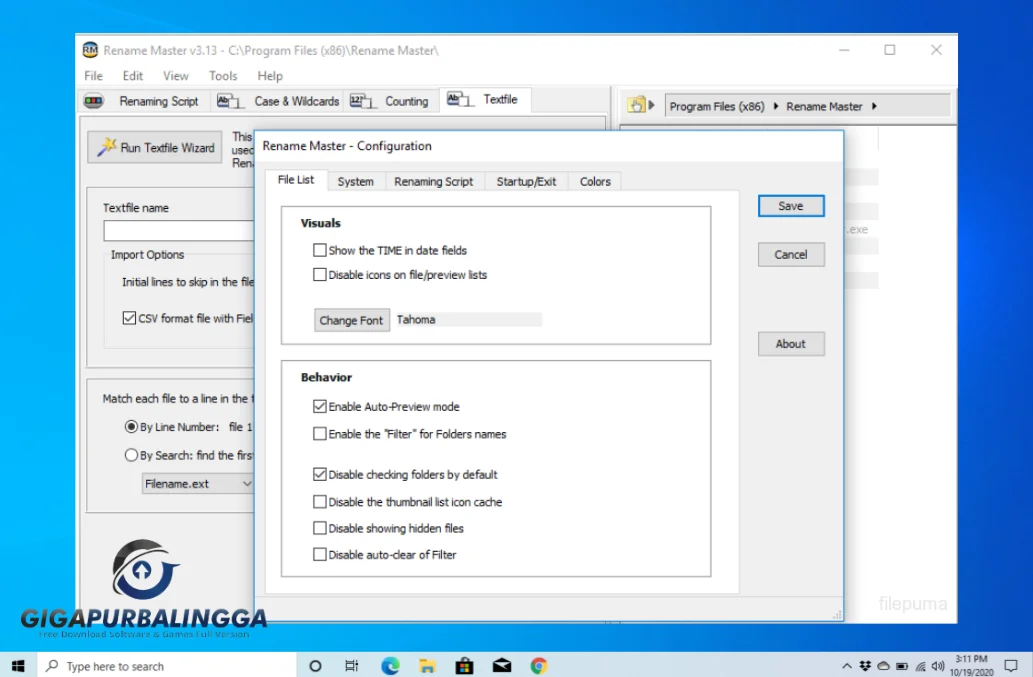Click the battery tray icon
This screenshot has height=677, width=1033.
(x=902, y=666)
